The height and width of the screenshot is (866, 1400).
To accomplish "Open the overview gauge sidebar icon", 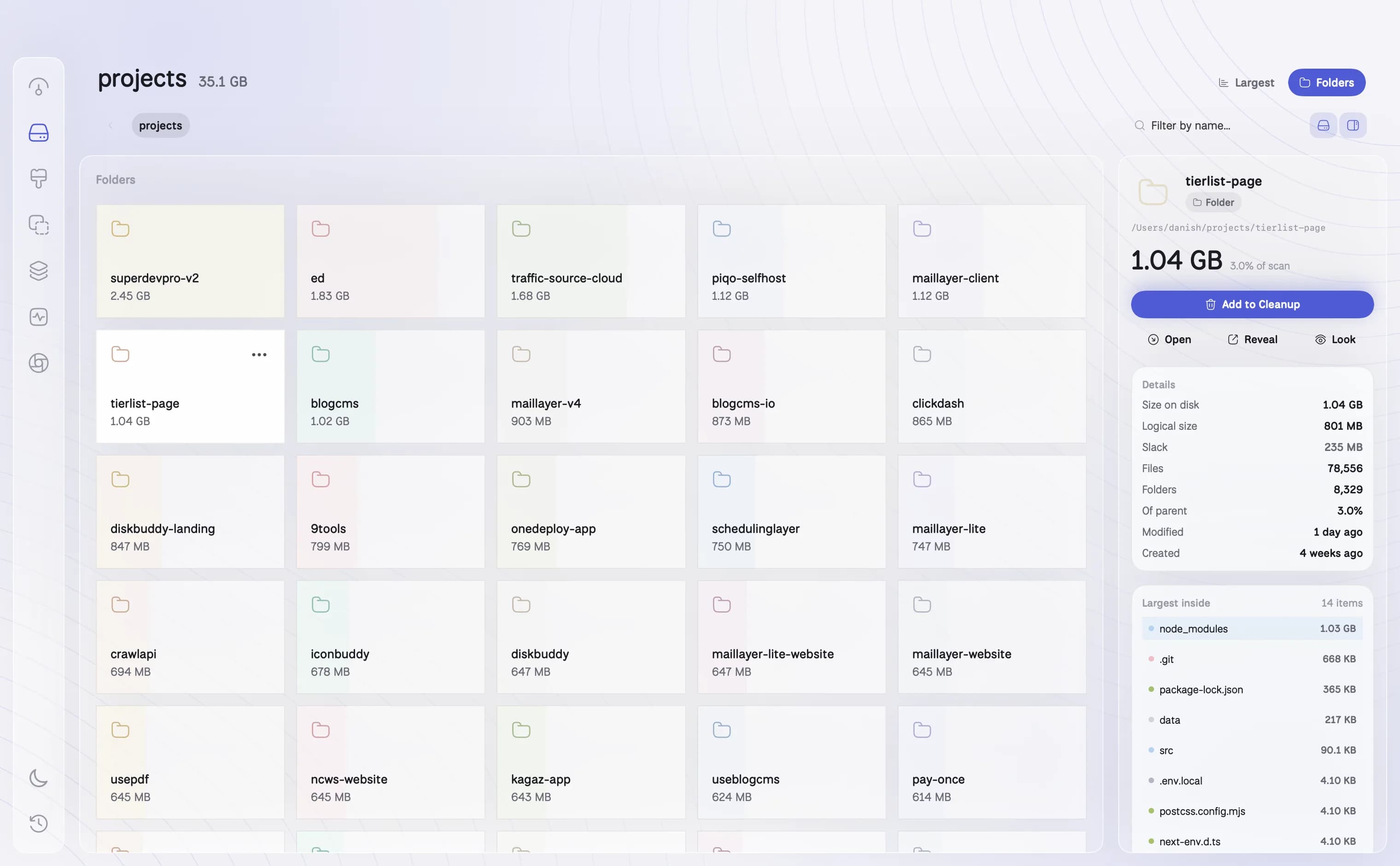I will pyautogui.click(x=38, y=87).
